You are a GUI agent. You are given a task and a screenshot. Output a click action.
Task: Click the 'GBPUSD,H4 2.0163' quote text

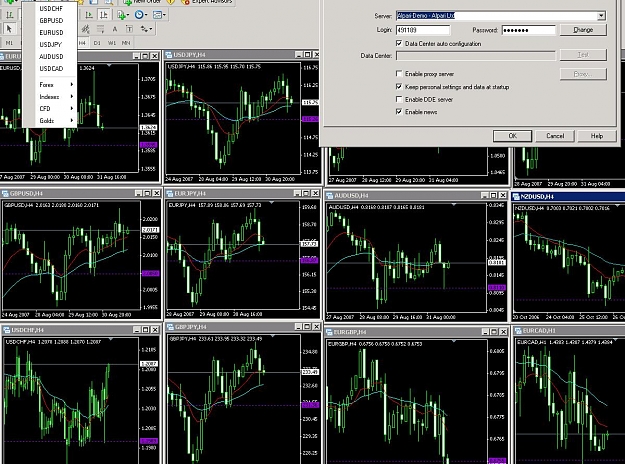tap(51, 205)
